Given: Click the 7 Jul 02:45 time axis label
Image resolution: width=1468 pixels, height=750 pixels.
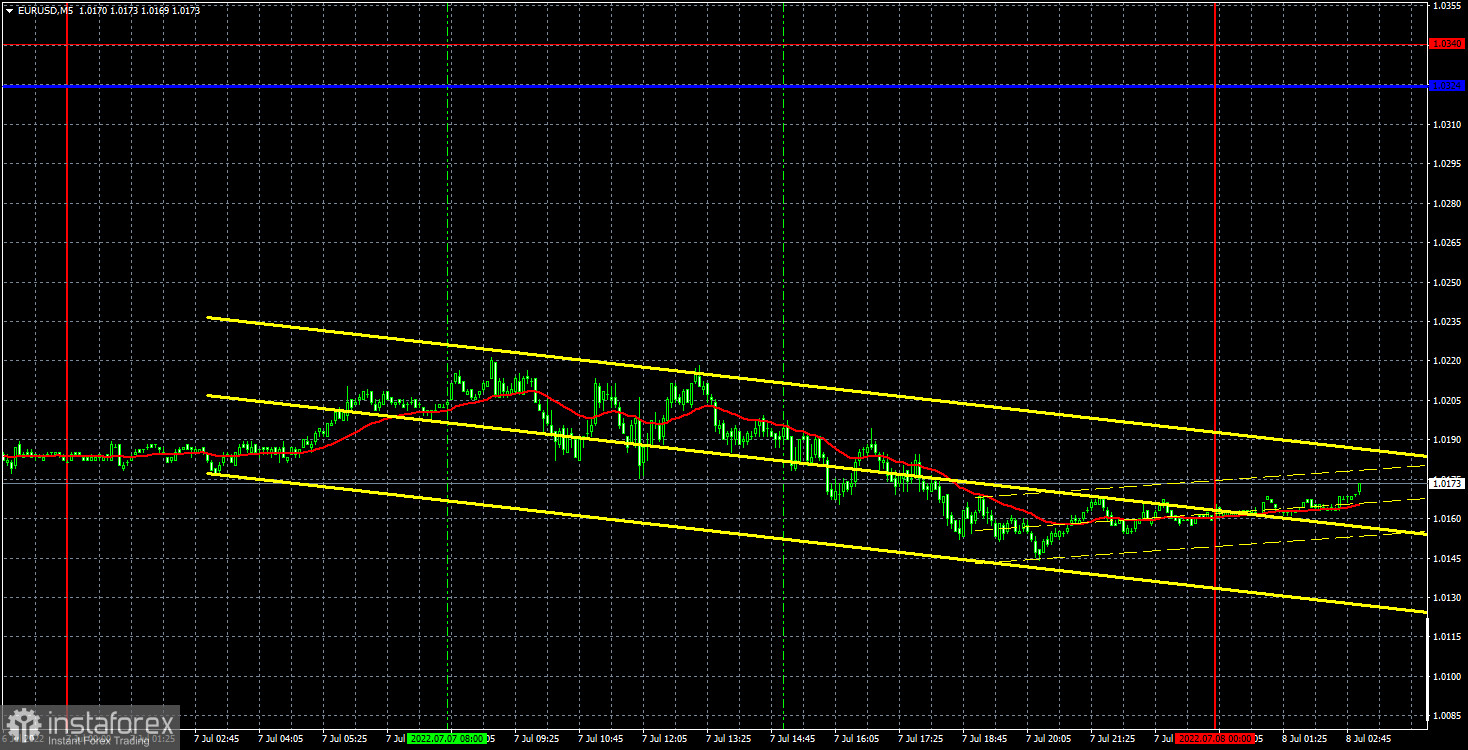Looking at the screenshot, I should click(x=216, y=738).
